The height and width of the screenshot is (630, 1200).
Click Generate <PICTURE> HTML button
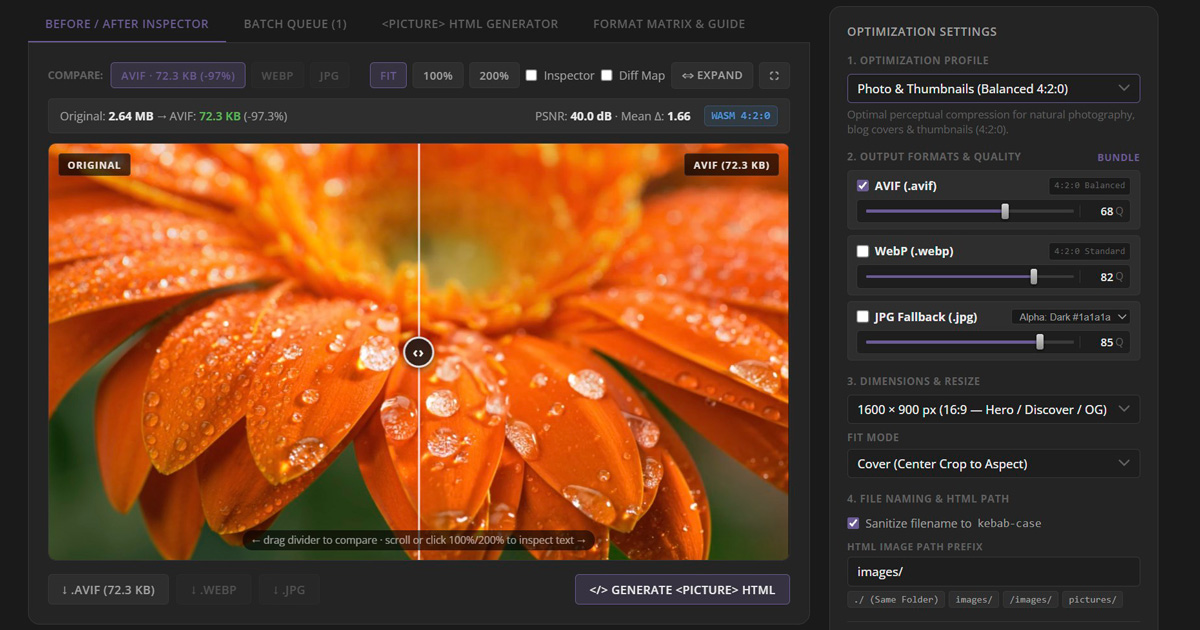(682, 590)
